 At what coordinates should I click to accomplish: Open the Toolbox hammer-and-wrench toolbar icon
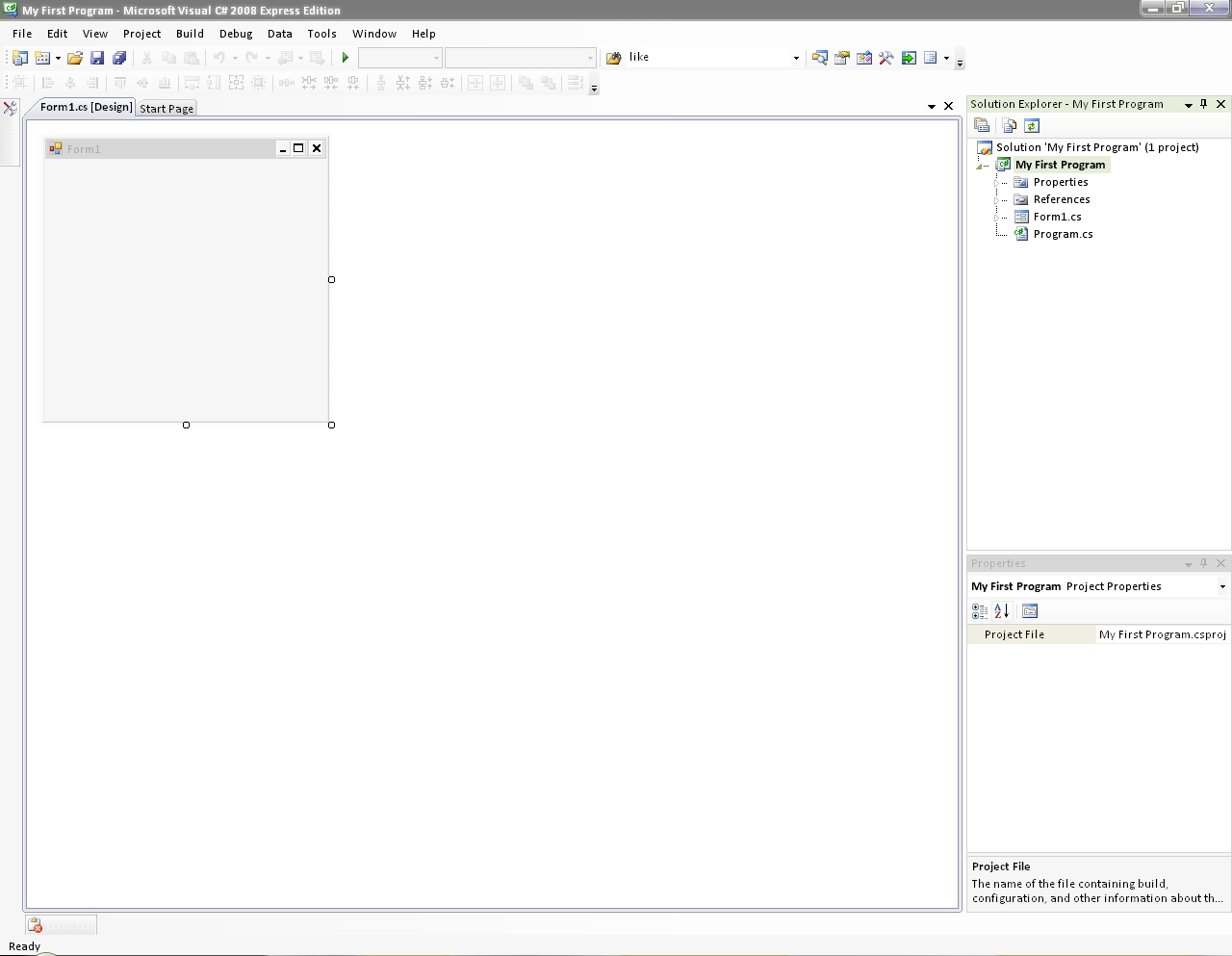[886, 58]
